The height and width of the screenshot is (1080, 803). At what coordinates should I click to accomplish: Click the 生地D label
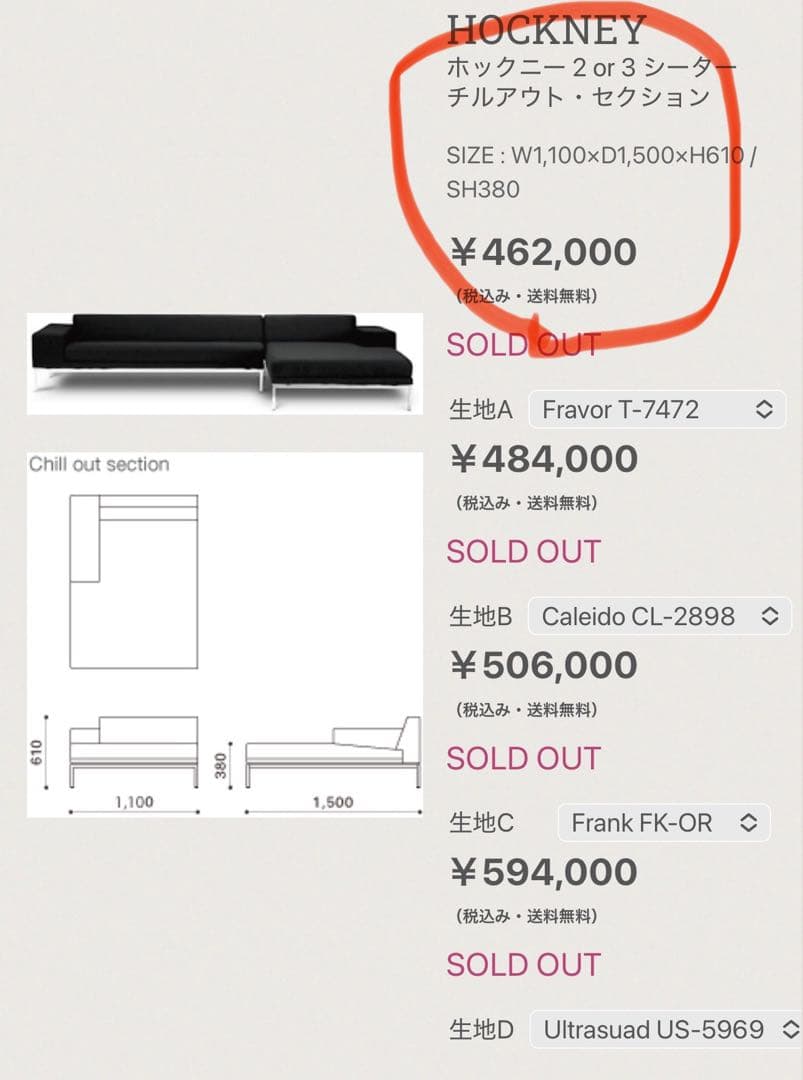coord(481,1030)
